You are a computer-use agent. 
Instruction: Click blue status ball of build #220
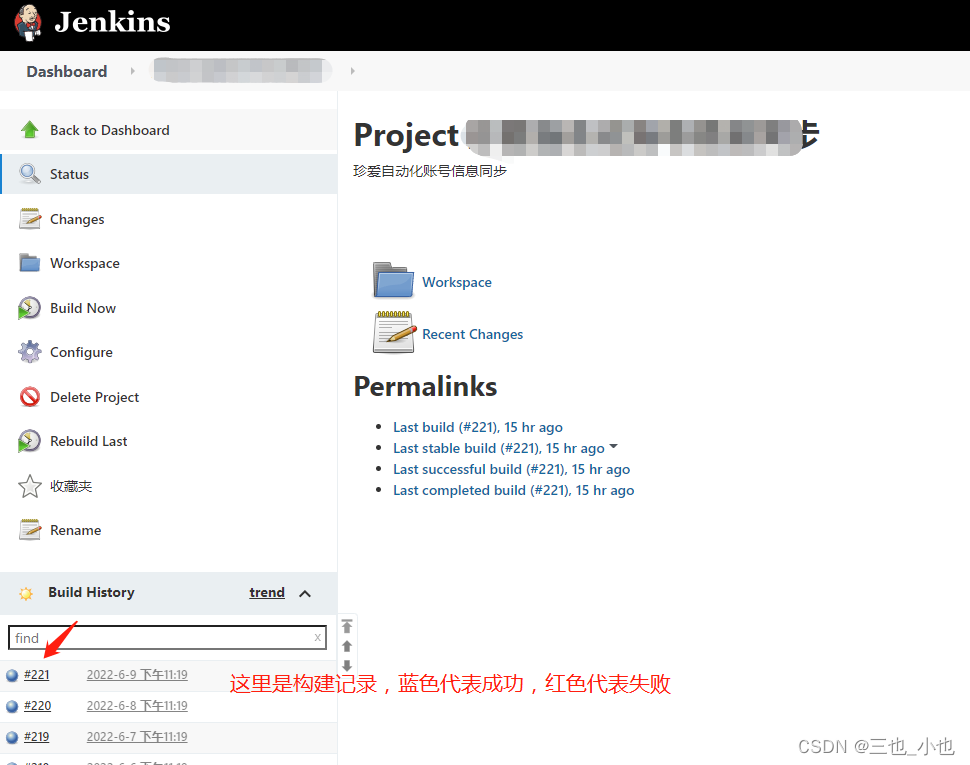coord(12,706)
